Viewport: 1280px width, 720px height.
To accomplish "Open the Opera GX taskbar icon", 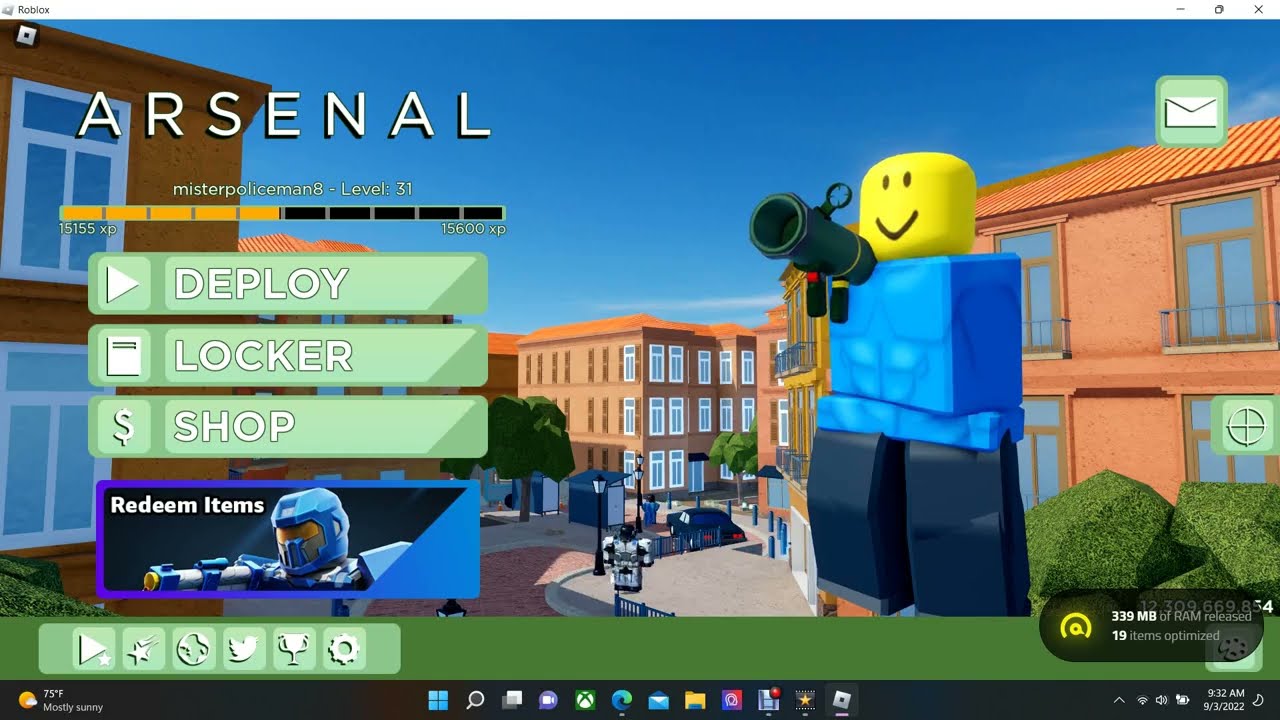I will 732,700.
